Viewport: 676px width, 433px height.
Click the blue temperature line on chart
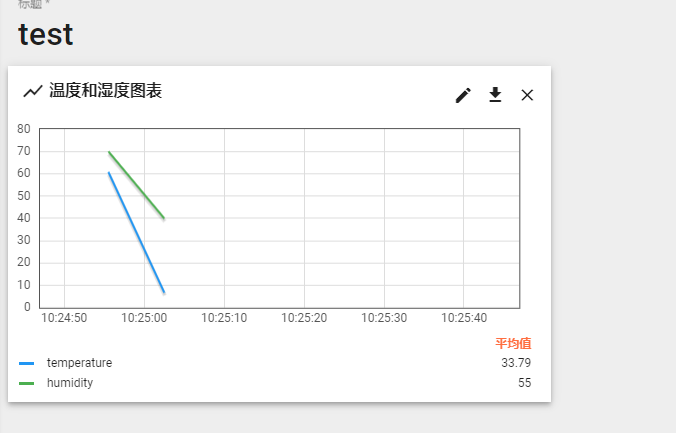click(x=137, y=233)
